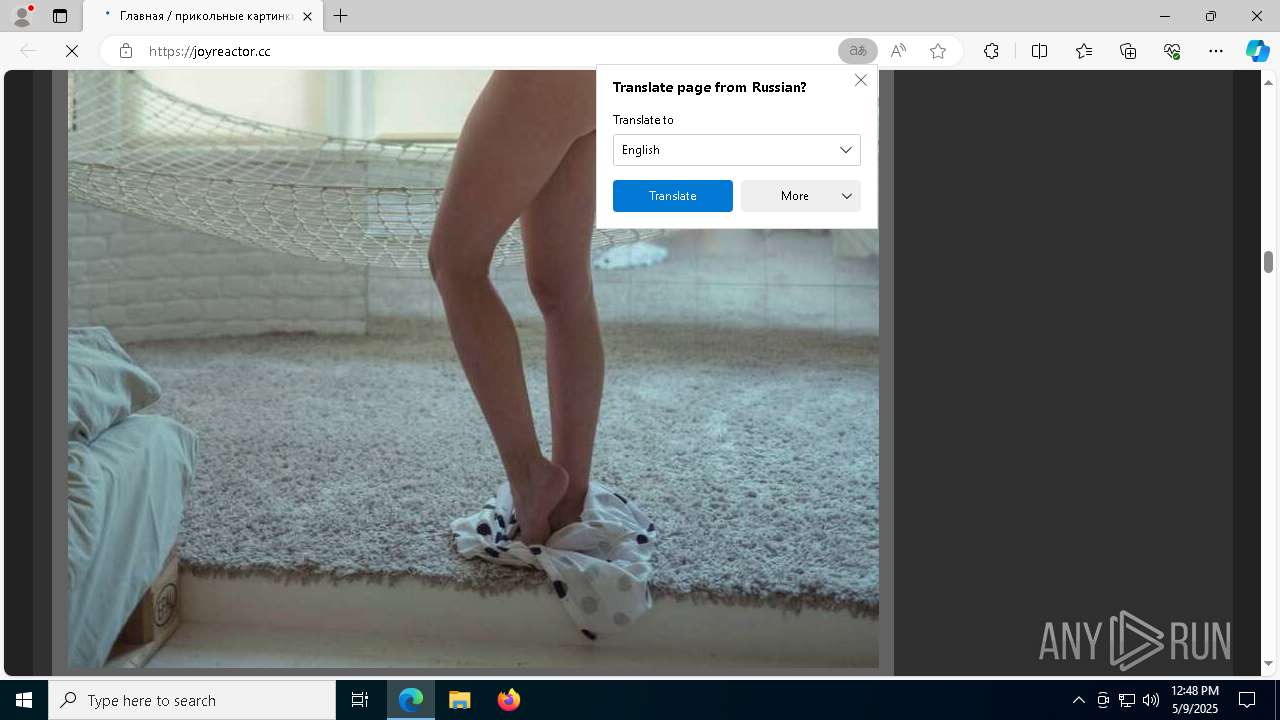Restore down the Edge window
Screen dimensions: 1280x720
click(x=1211, y=16)
